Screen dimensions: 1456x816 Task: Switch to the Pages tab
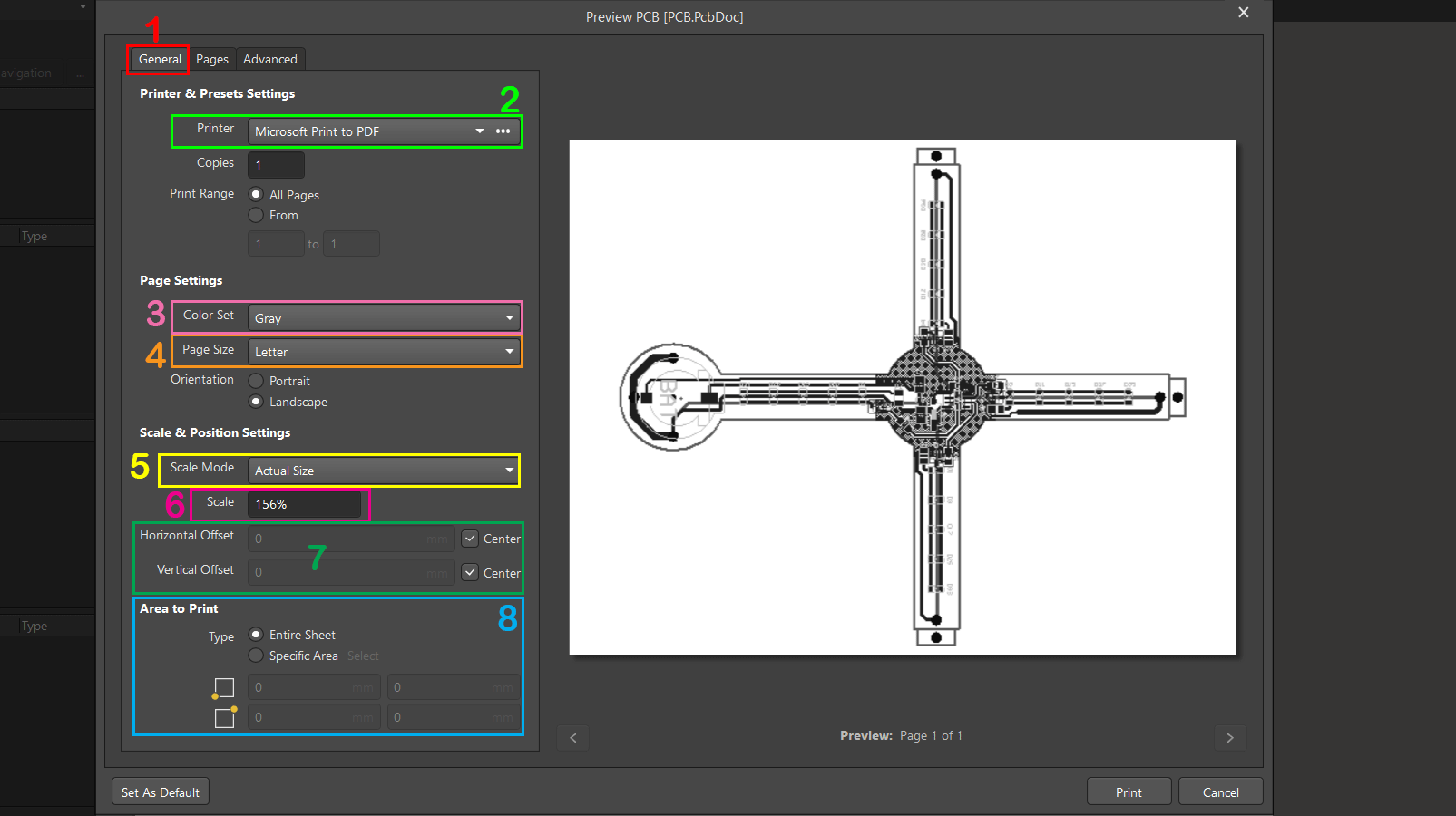point(212,59)
